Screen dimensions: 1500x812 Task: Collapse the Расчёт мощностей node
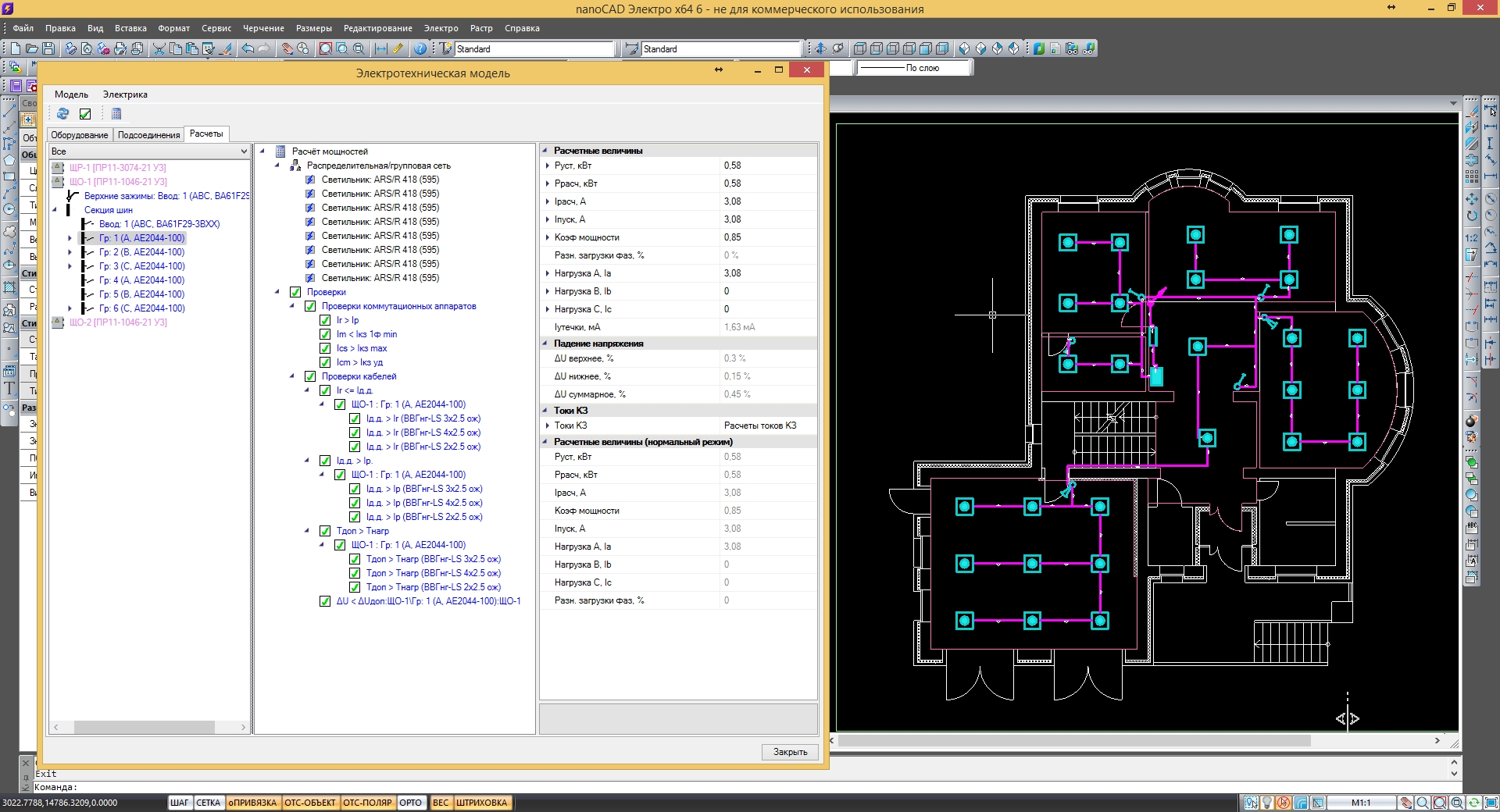coord(262,151)
